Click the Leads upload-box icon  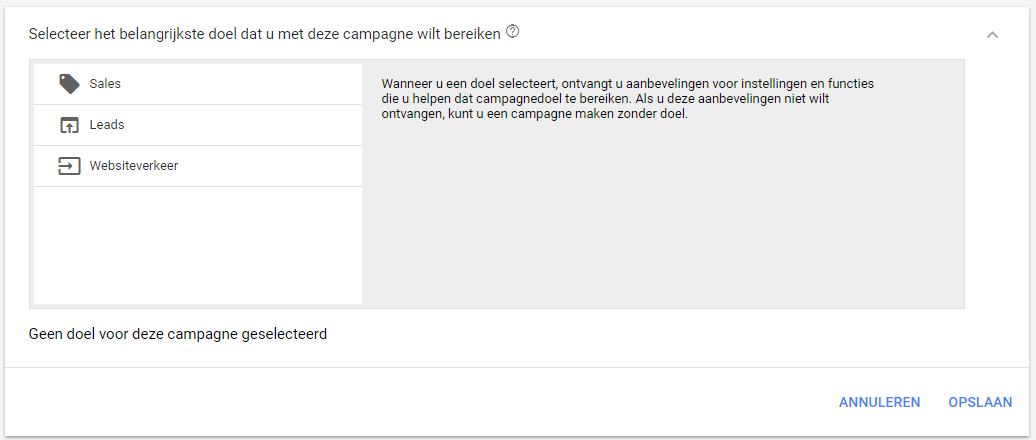point(69,125)
